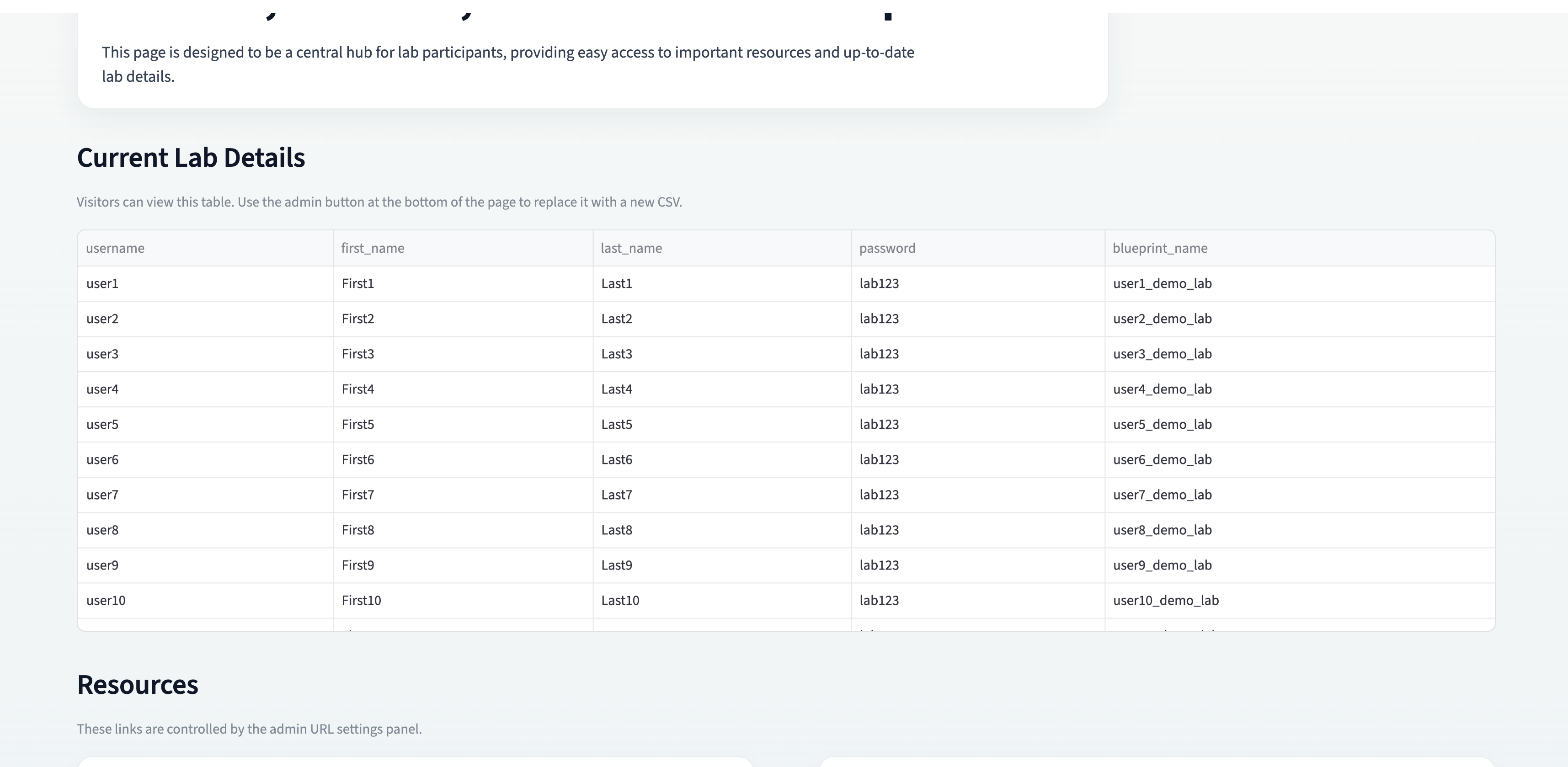Click the First8 cell
The image size is (1568, 767).
[x=463, y=531]
